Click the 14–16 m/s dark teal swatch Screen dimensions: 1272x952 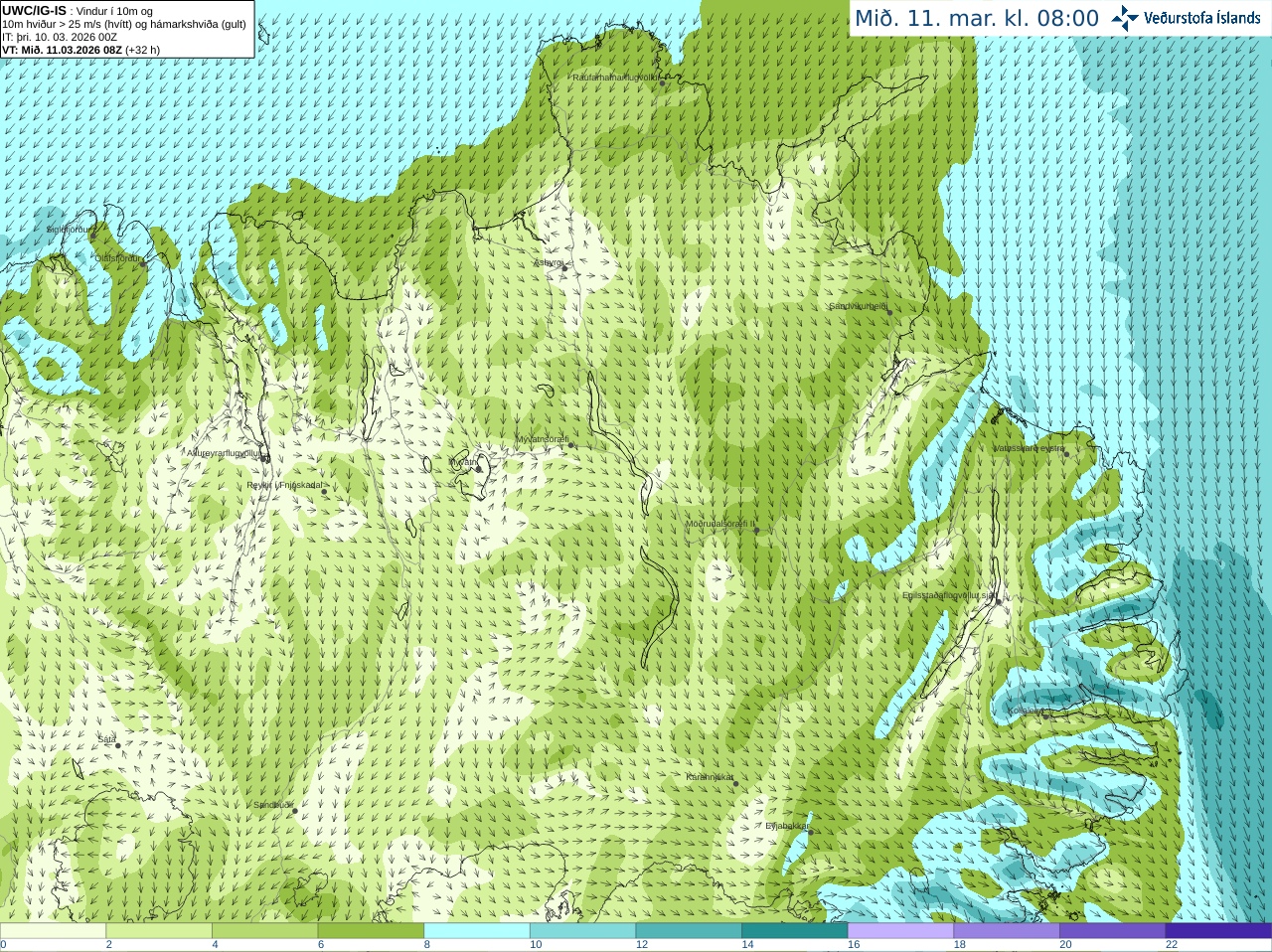(795, 931)
